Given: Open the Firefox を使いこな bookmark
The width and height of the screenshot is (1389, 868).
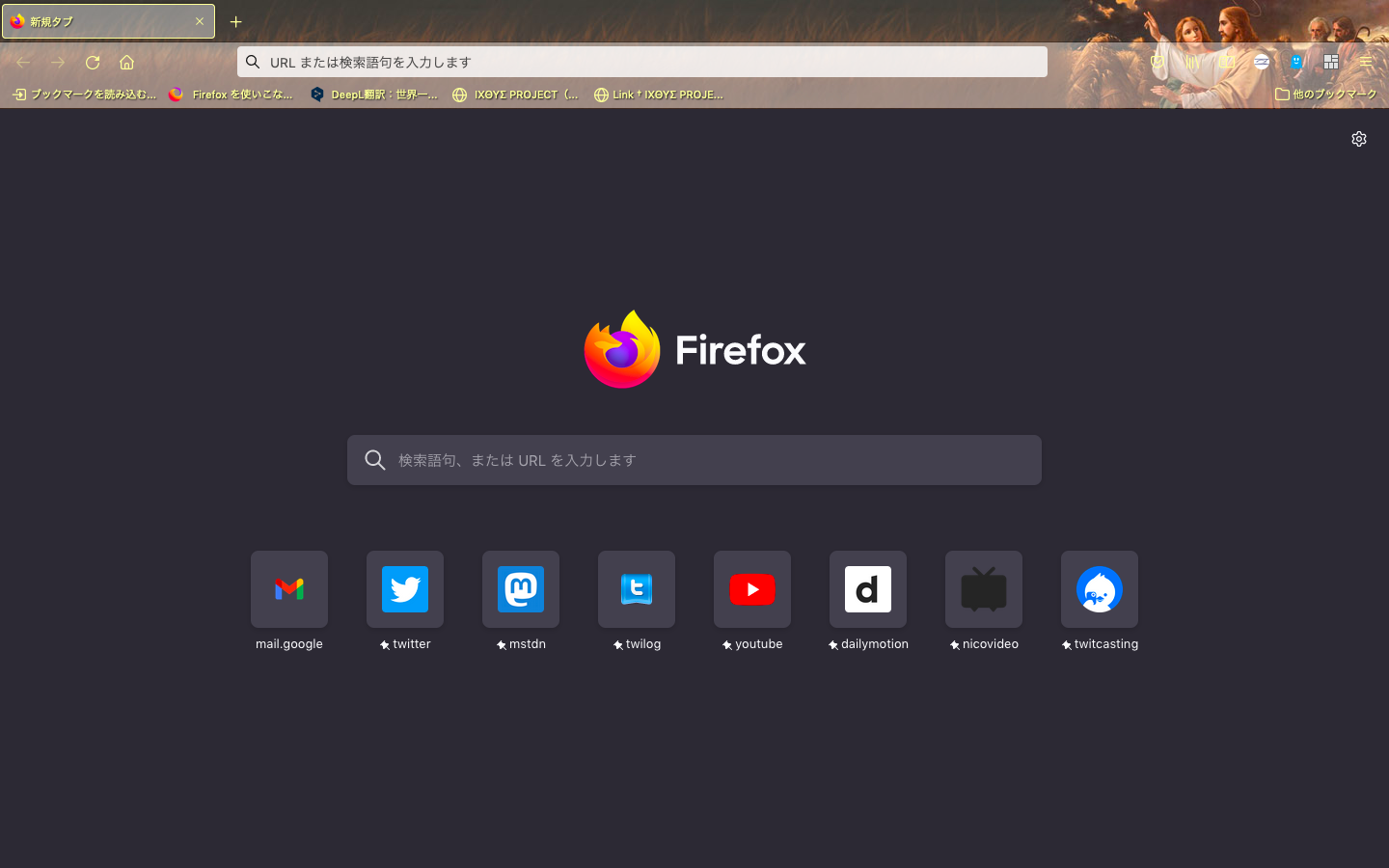Looking at the screenshot, I should tap(231, 95).
